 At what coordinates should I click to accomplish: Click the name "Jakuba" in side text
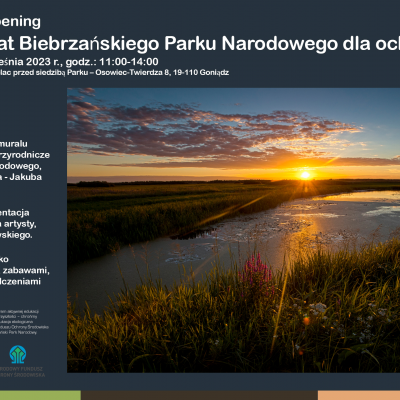[26, 177]
